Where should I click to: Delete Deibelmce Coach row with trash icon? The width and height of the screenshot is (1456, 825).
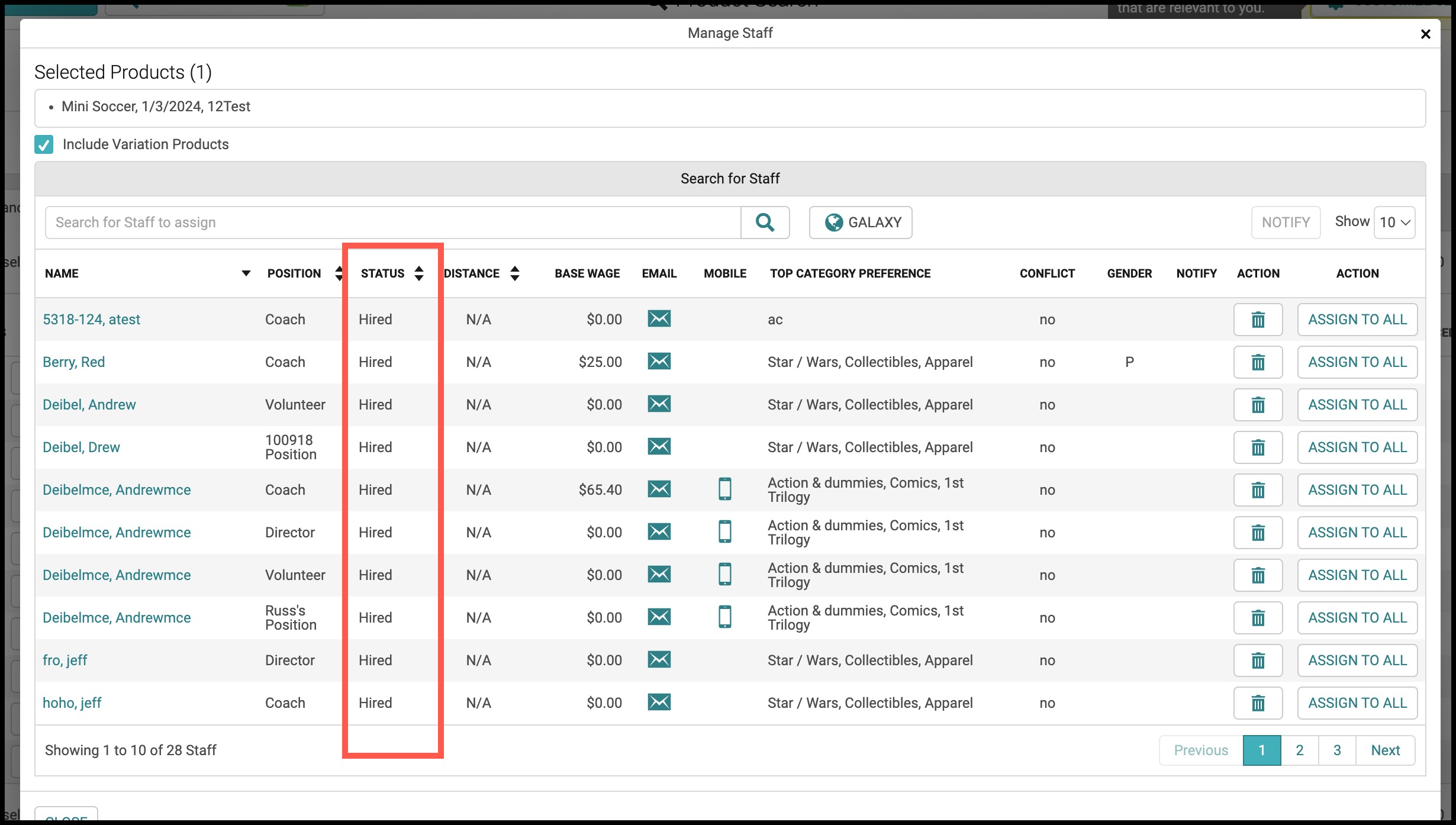tap(1258, 490)
